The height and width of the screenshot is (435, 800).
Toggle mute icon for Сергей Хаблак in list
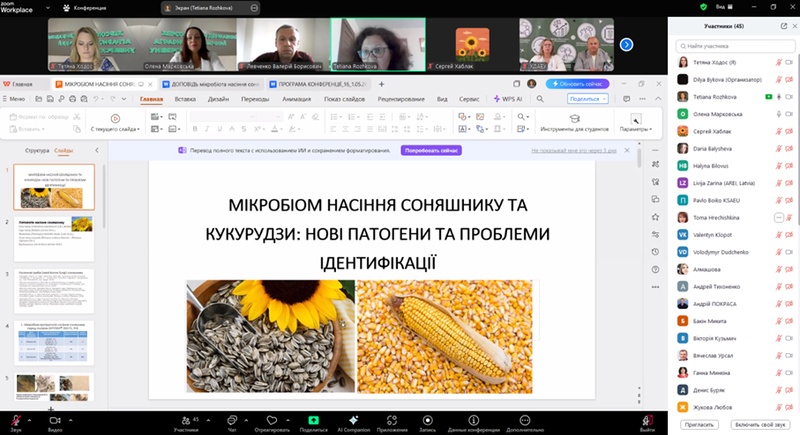coord(779,132)
